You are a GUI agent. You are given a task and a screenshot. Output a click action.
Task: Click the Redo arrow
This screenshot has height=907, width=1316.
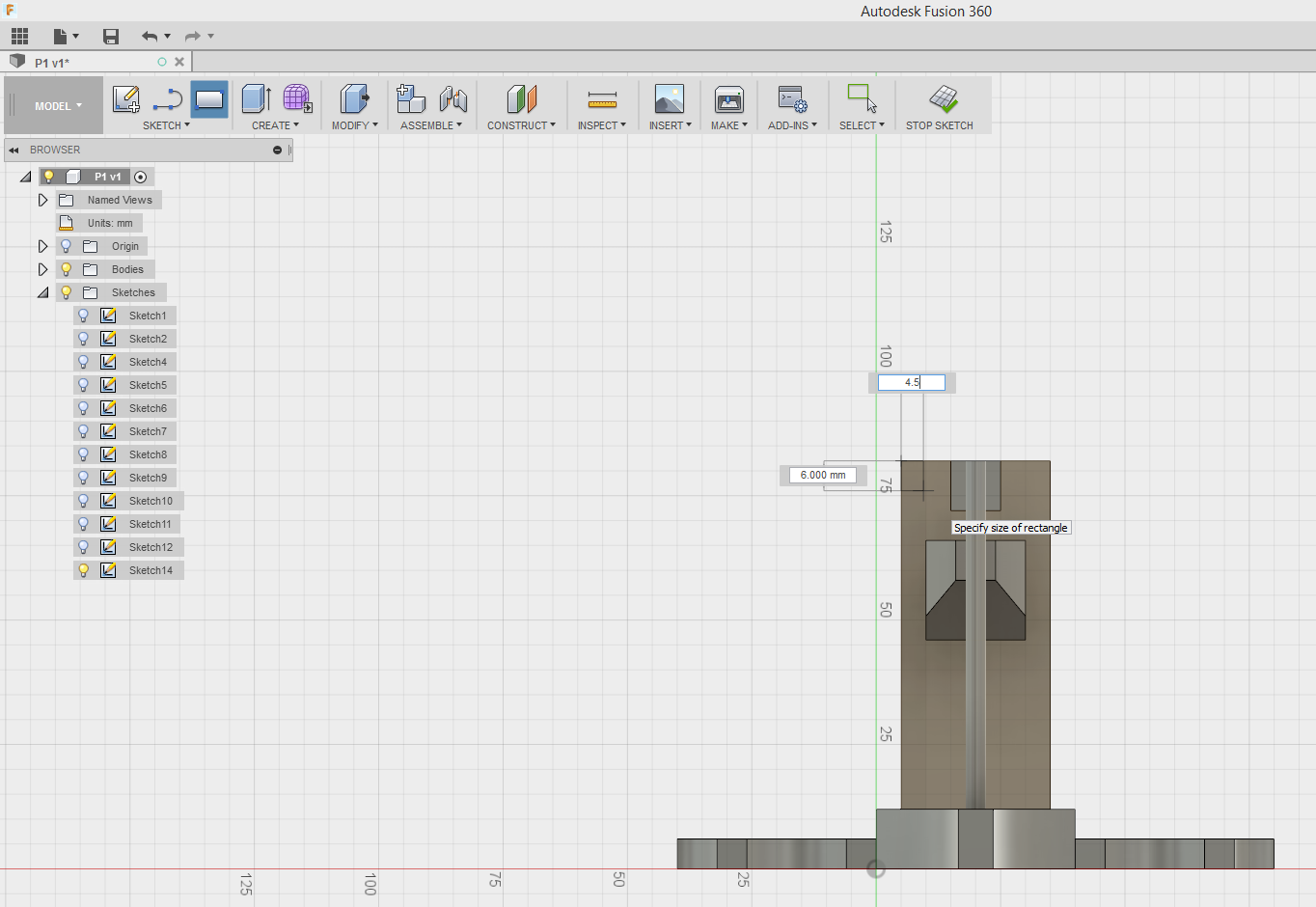[193, 37]
